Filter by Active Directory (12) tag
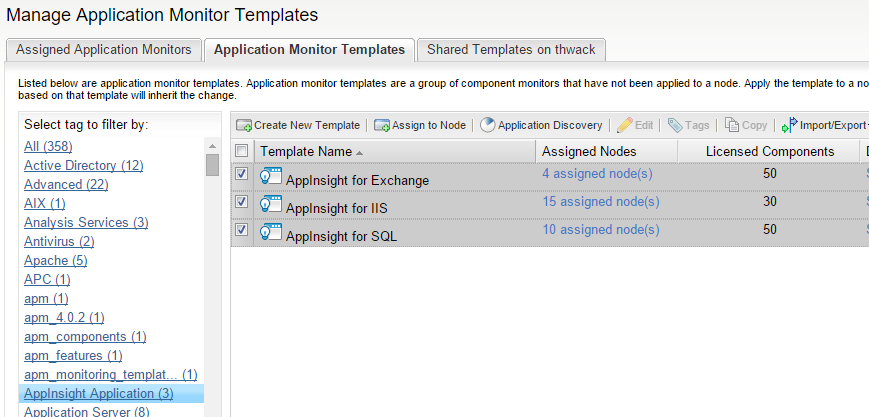The image size is (869, 417). click(84, 165)
